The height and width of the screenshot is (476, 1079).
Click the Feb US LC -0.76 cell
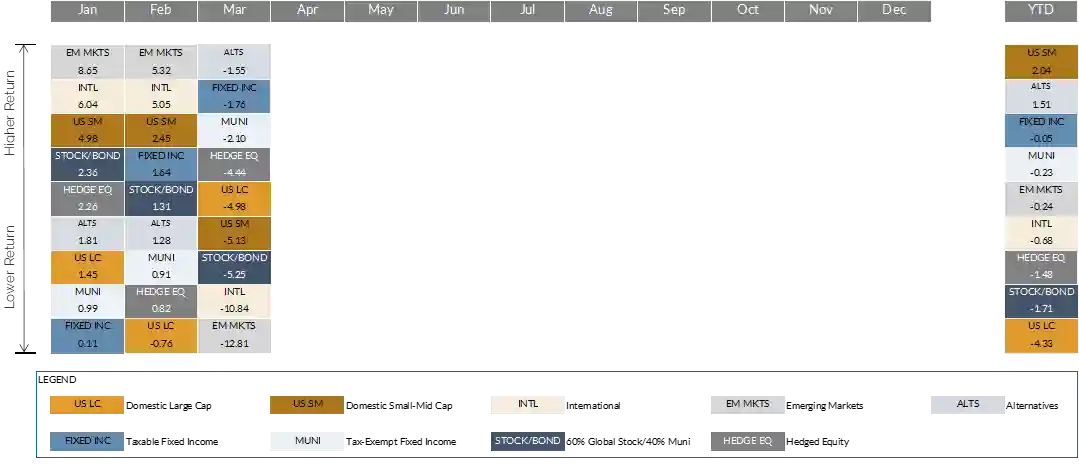click(161, 336)
